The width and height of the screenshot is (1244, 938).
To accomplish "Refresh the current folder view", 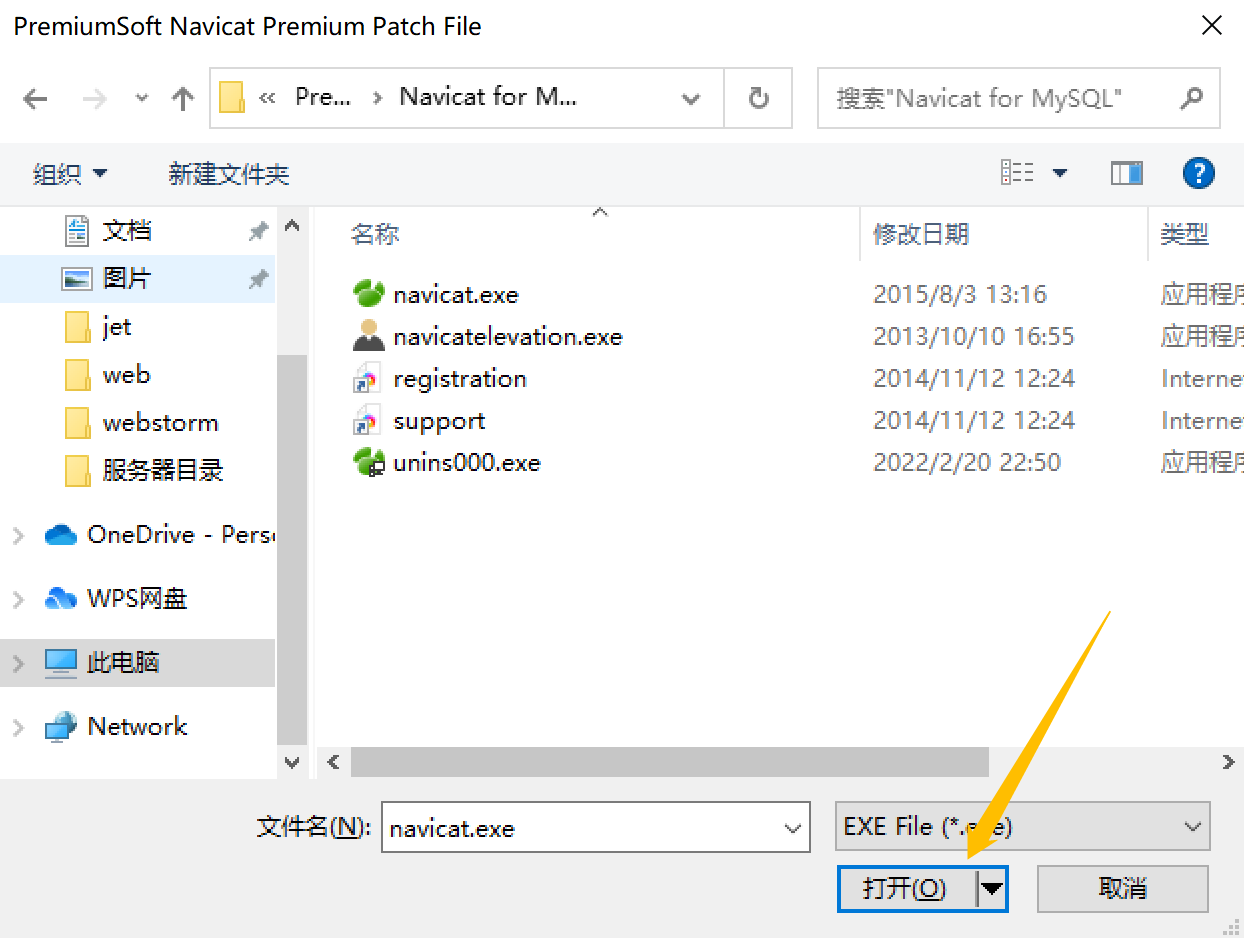I will (758, 98).
